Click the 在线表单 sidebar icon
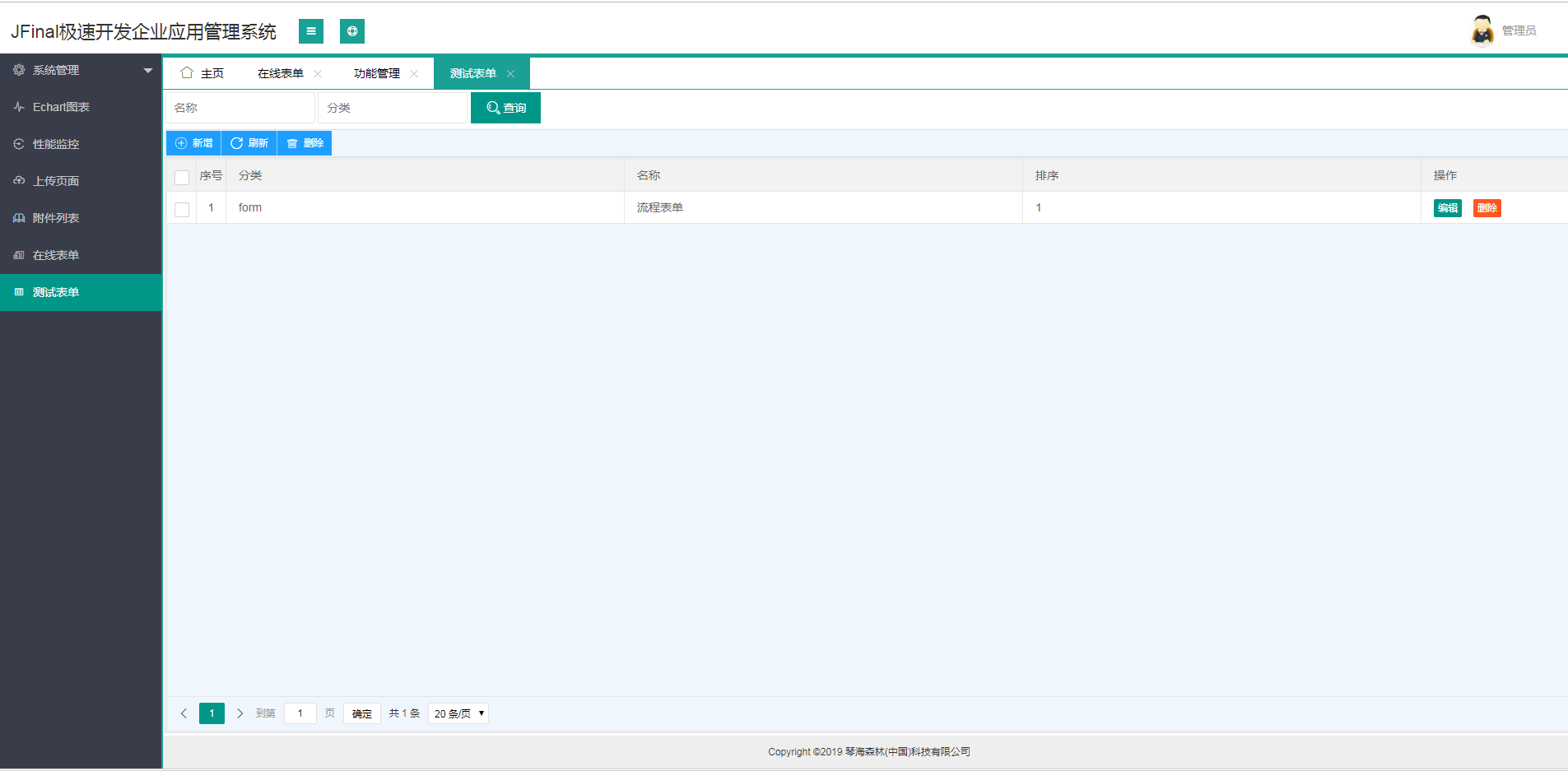 pos(19,255)
